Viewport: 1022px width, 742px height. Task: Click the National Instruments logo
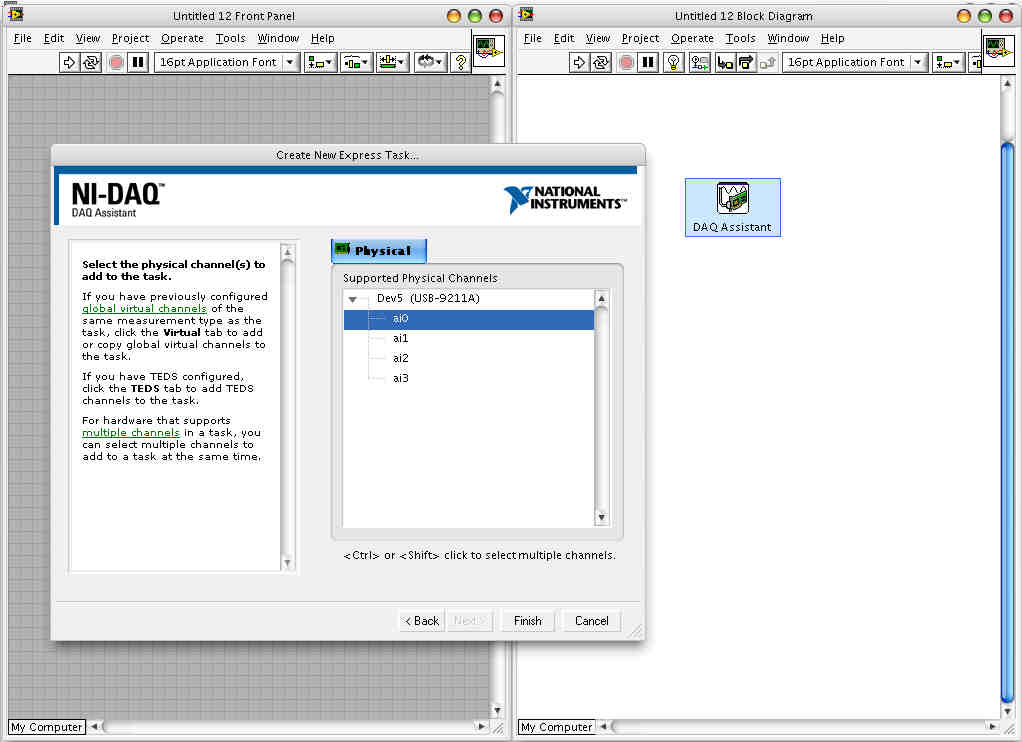pos(564,199)
